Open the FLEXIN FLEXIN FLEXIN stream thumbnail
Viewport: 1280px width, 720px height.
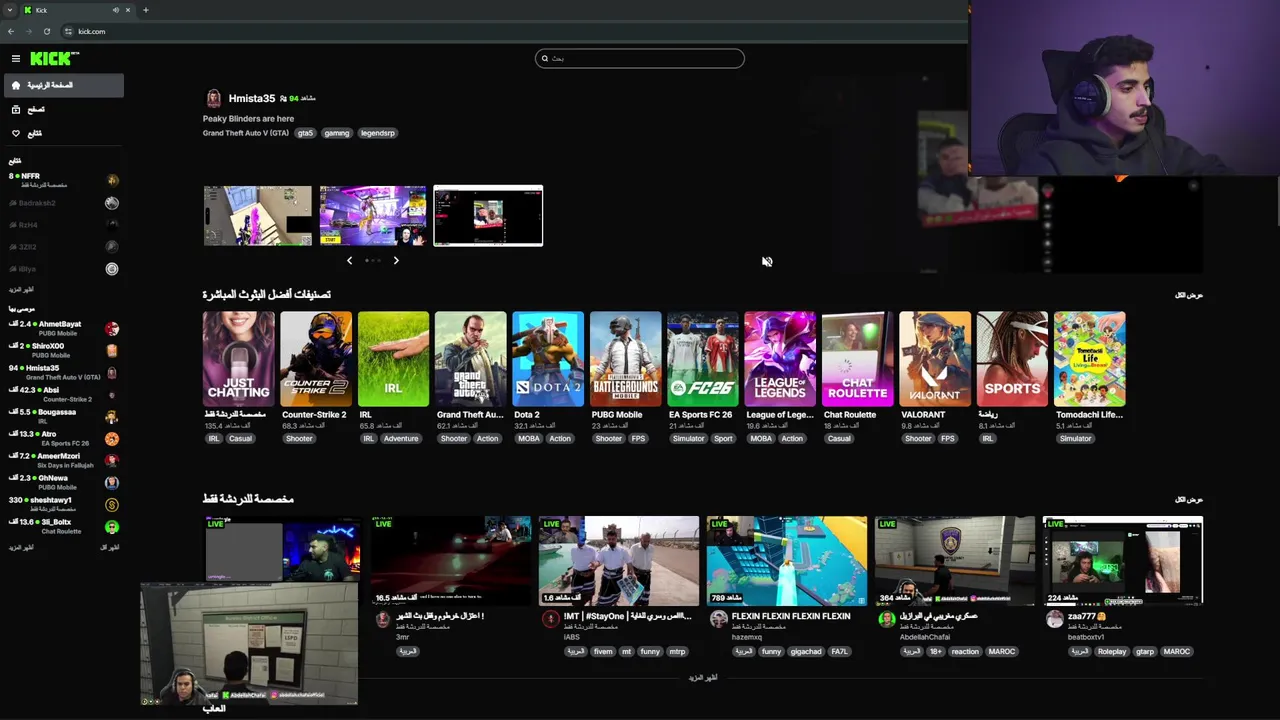point(787,561)
